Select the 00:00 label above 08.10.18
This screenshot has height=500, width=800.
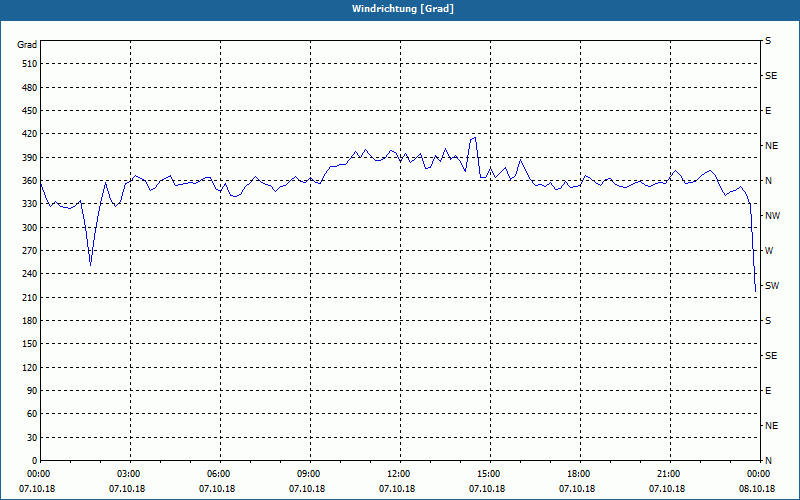tap(759, 474)
